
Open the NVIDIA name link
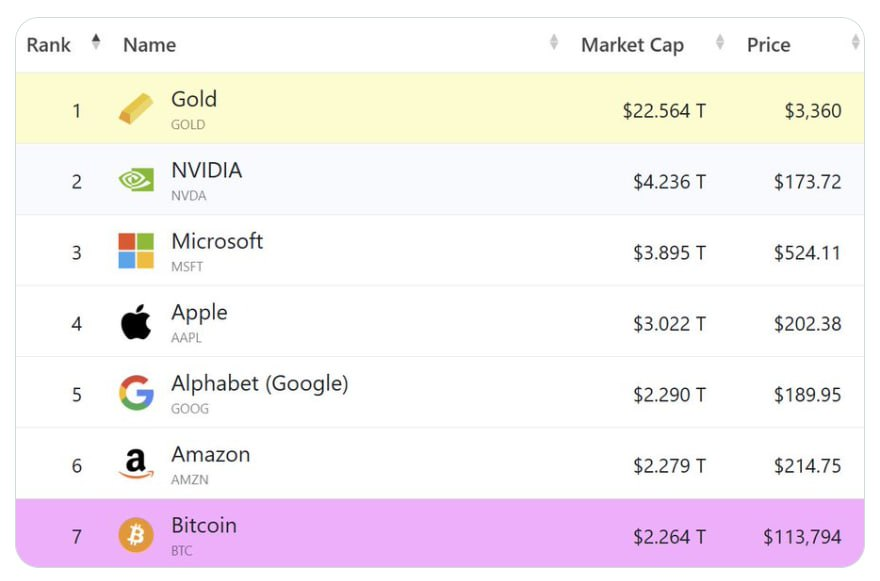[x=206, y=171]
